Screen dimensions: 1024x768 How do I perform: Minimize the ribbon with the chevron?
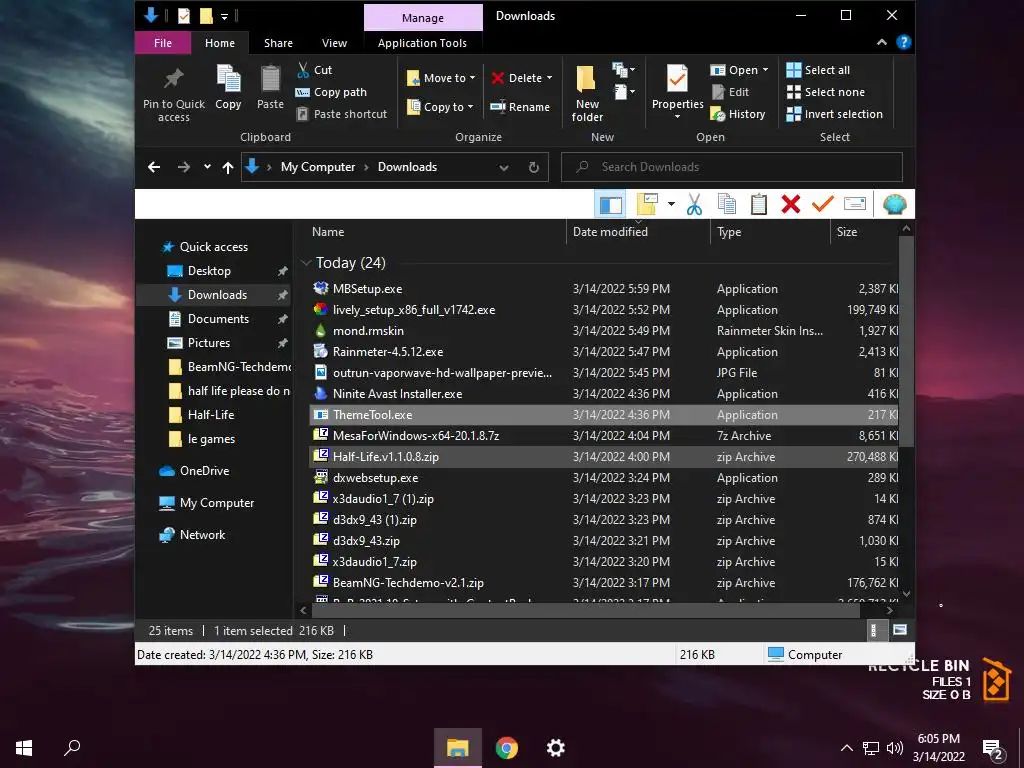coord(882,42)
